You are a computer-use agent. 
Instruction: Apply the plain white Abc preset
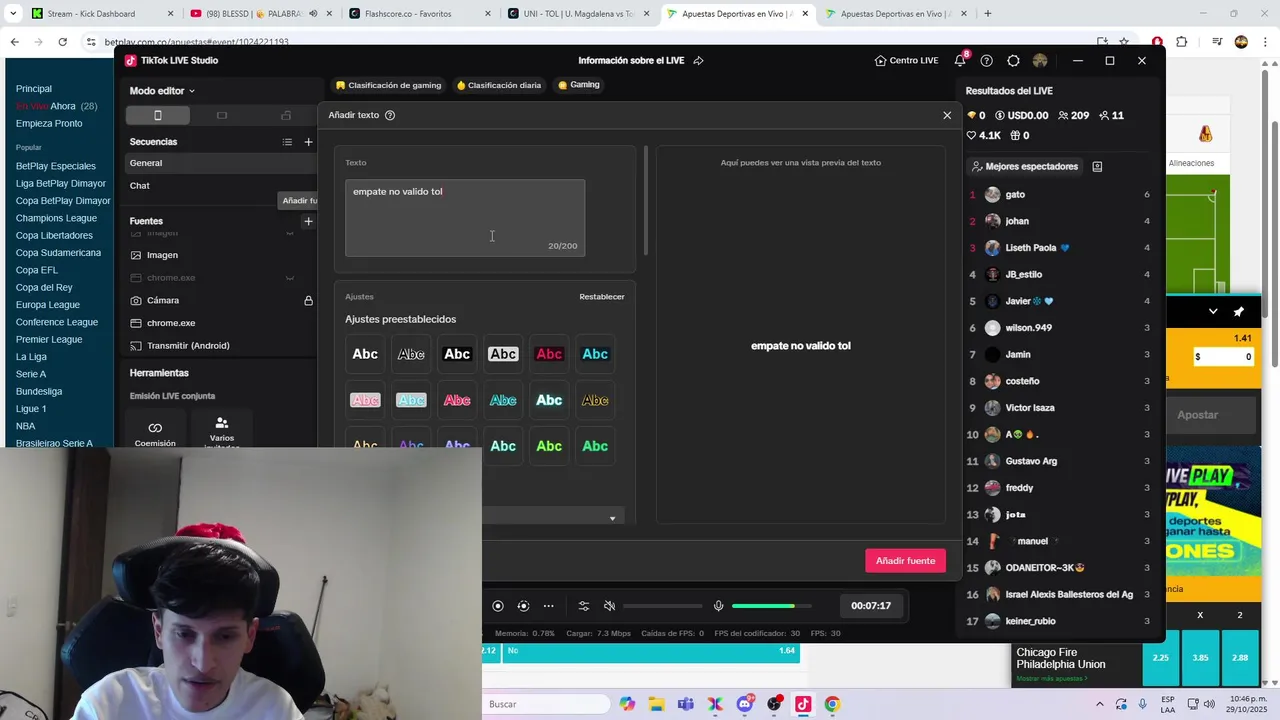(365, 354)
